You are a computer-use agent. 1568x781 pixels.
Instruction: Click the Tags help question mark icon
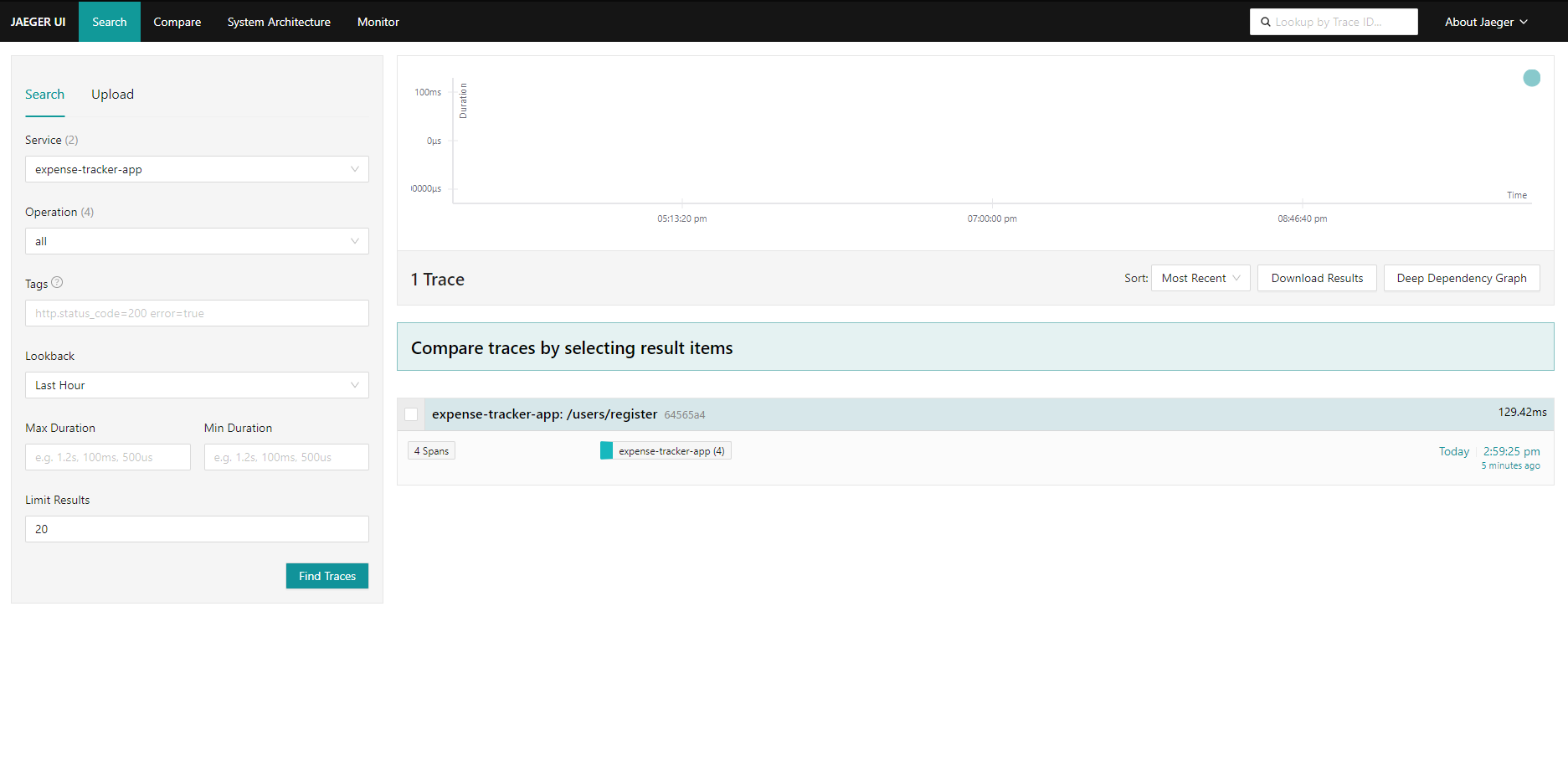pos(57,283)
